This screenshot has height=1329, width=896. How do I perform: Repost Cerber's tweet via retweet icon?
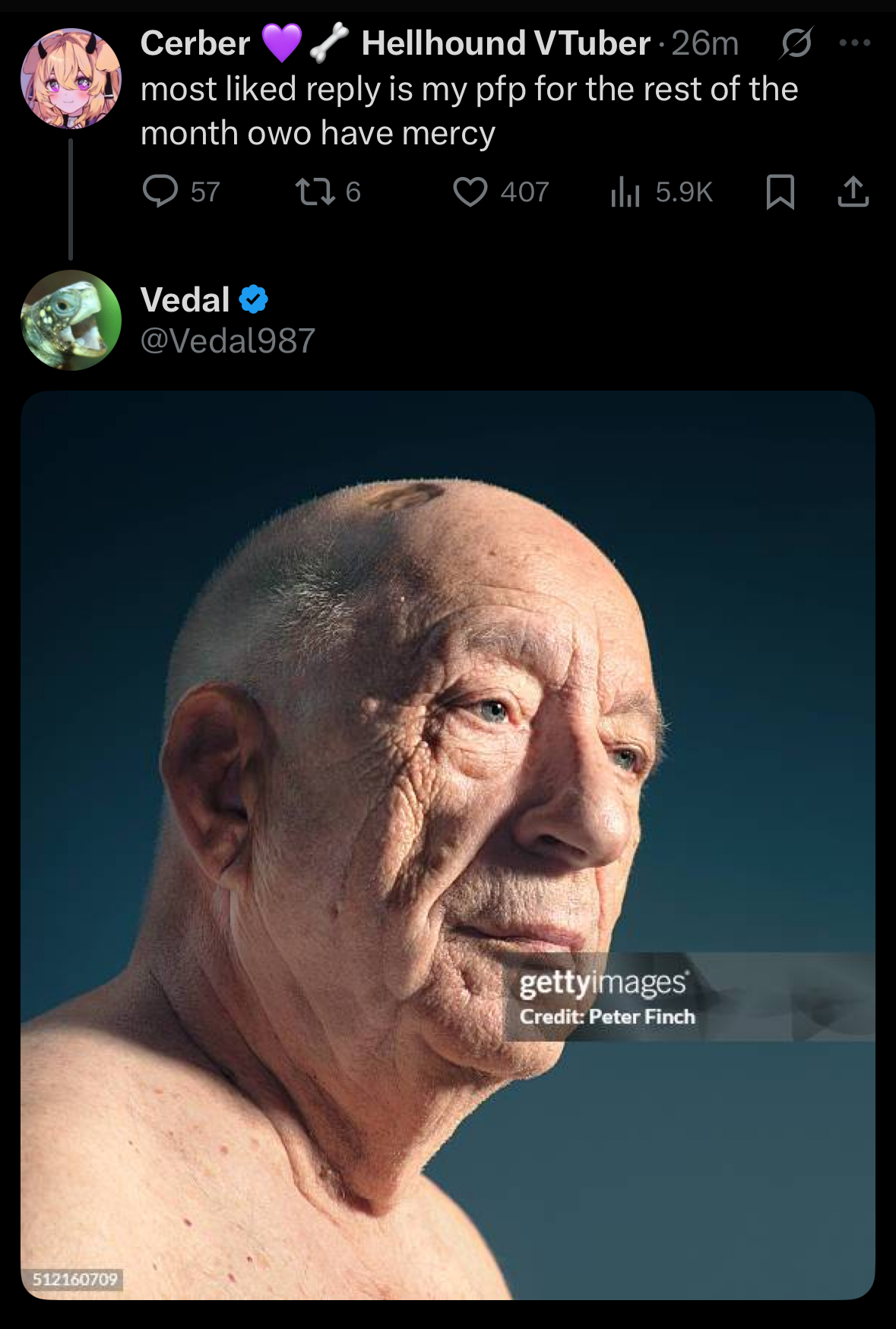(315, 191)
